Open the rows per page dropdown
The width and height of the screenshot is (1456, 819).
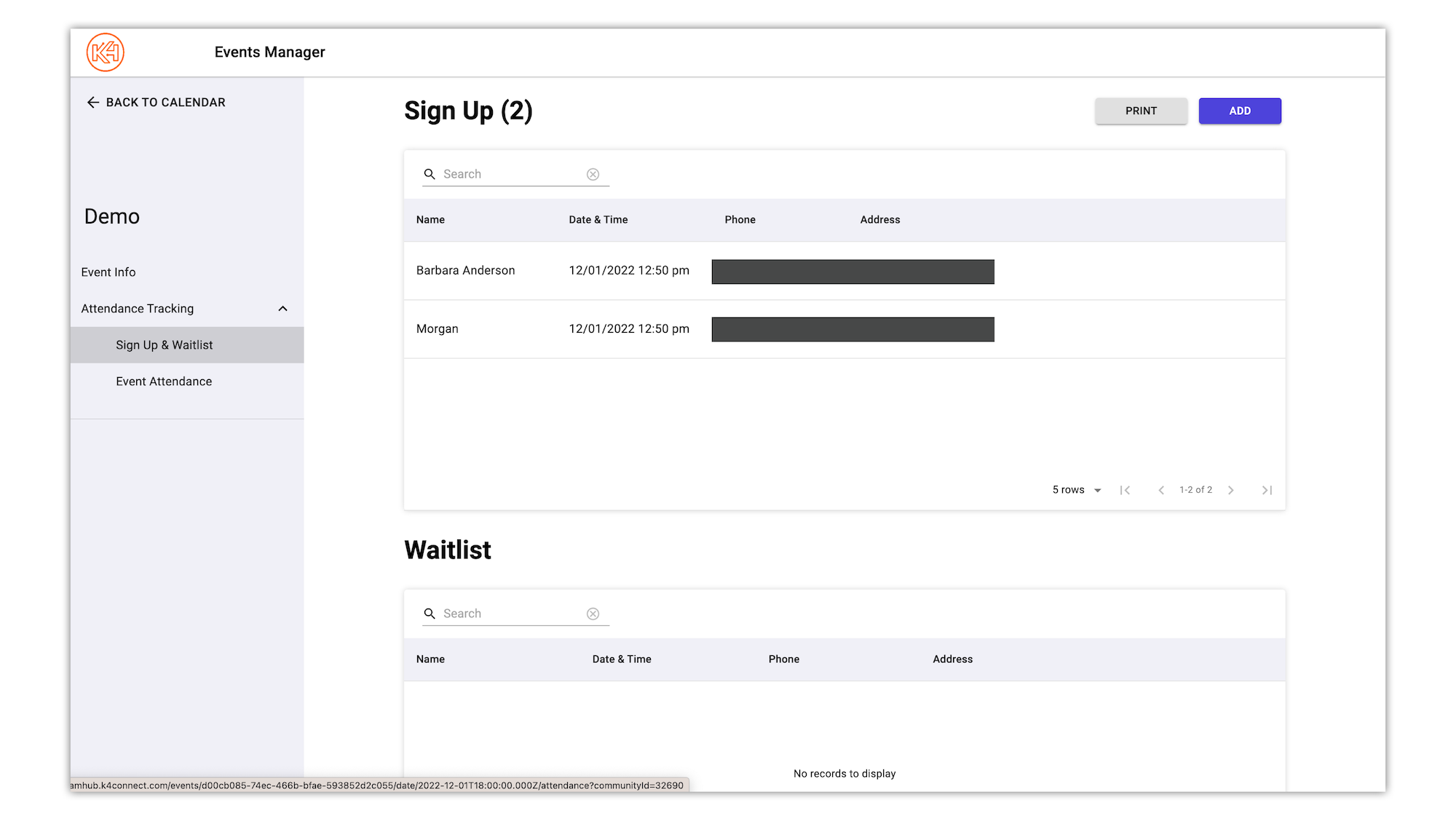tap(1098, 490)
